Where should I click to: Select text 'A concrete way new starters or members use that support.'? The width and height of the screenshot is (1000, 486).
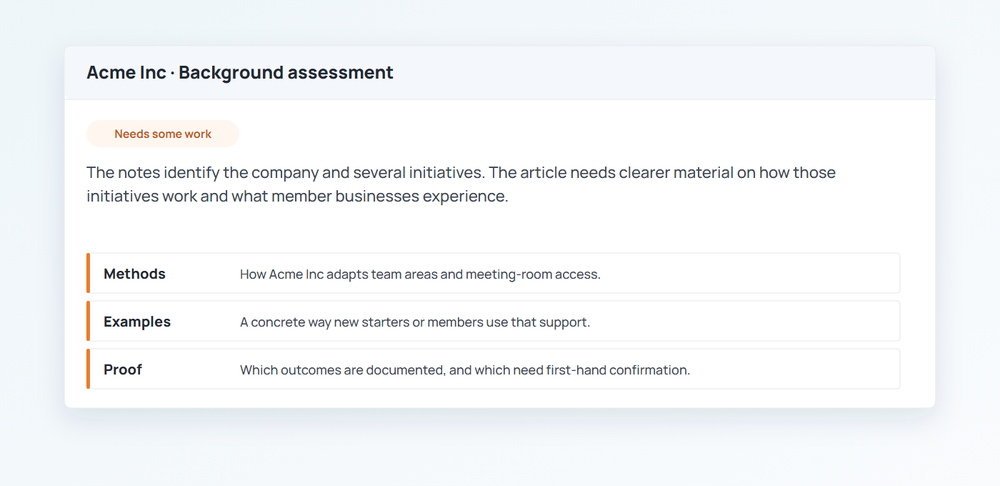point(415,322)
